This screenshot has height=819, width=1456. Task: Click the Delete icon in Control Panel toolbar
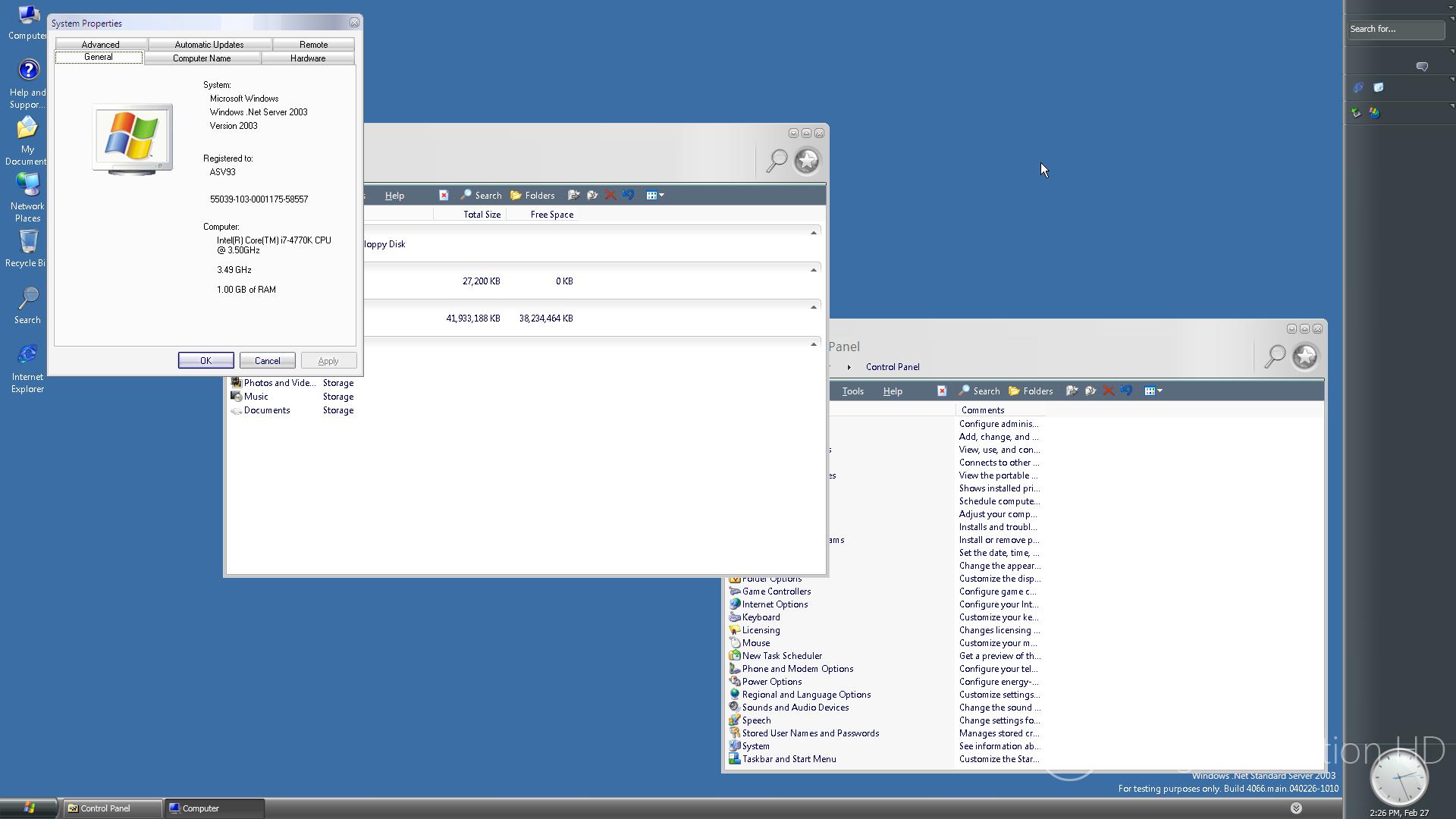(x=1109, y=391)
